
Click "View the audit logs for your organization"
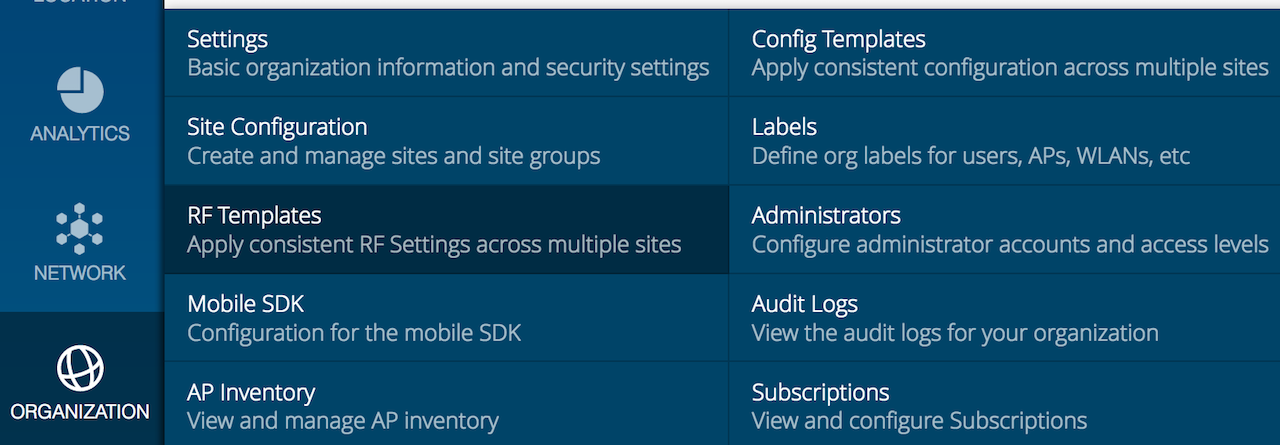pos(954,332)
